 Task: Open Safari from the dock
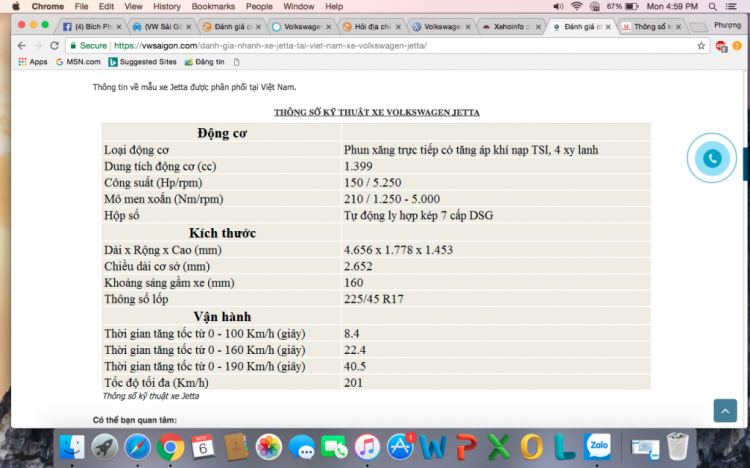[137, 447]
